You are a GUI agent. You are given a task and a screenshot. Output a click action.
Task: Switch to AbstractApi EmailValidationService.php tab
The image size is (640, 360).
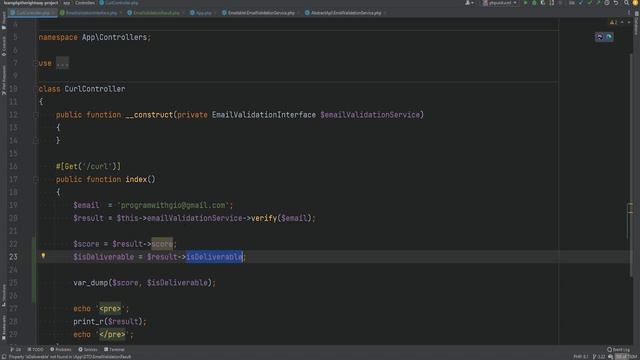(346, 13)
